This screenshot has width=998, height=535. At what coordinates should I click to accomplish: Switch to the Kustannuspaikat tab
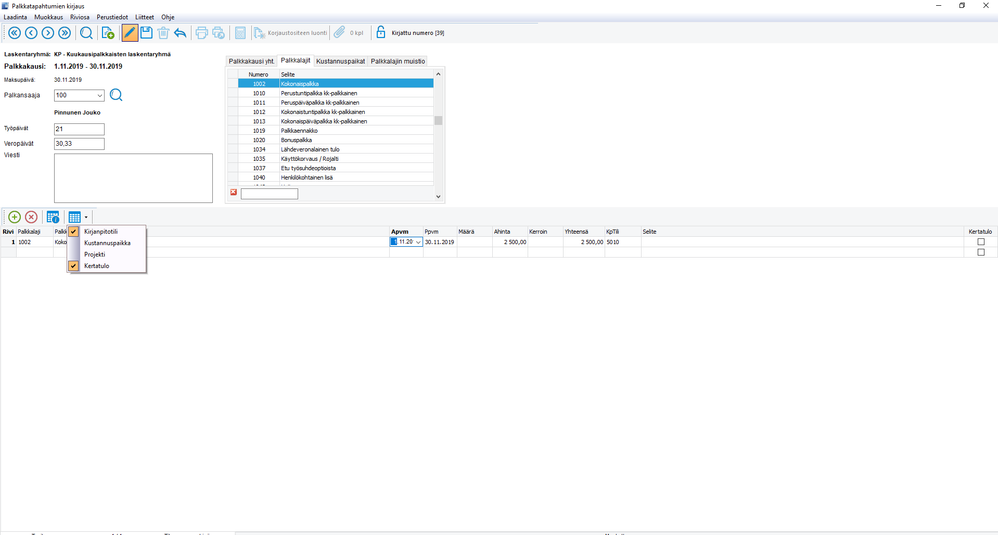pos(341,62)
